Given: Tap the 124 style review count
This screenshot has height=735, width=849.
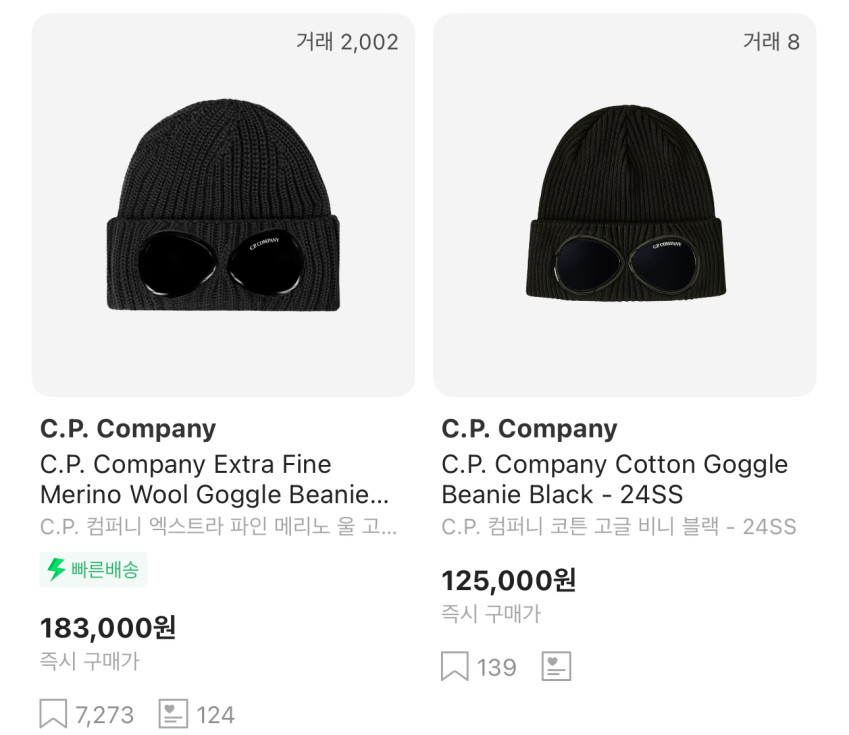Looking at the screenshot, I should tap(215, 715).
